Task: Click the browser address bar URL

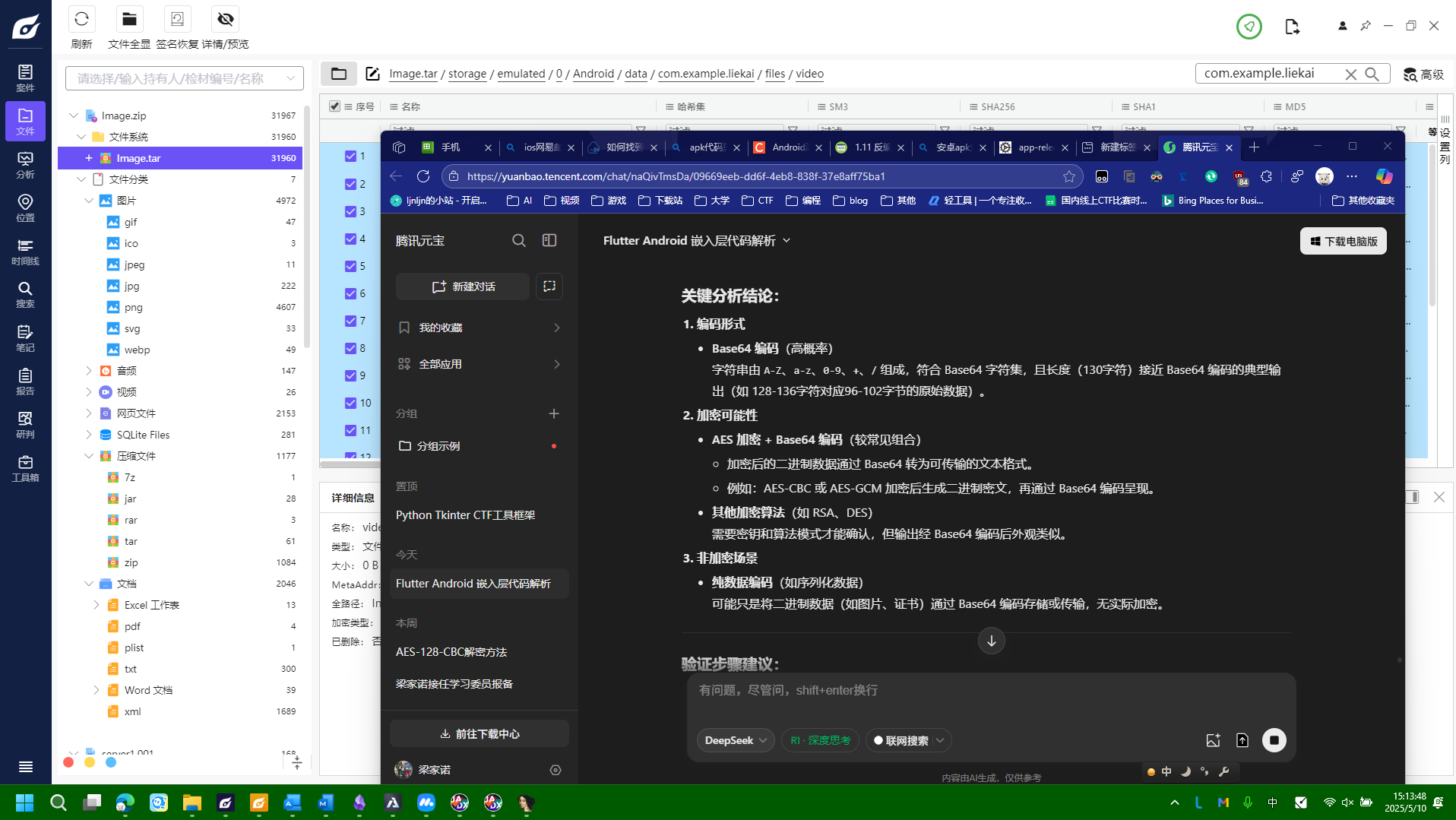Action: (x=676, y=176)
